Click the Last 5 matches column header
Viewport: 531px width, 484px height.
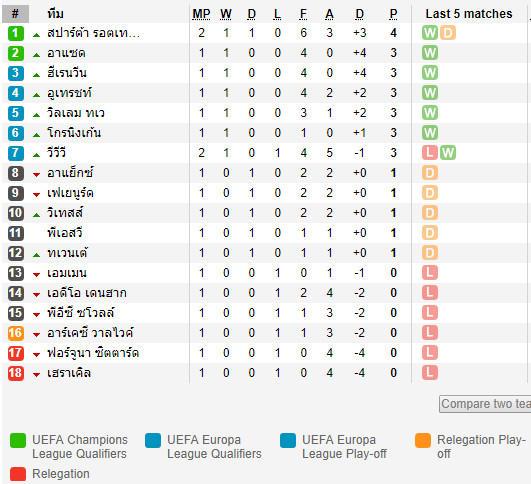[469, 14]
